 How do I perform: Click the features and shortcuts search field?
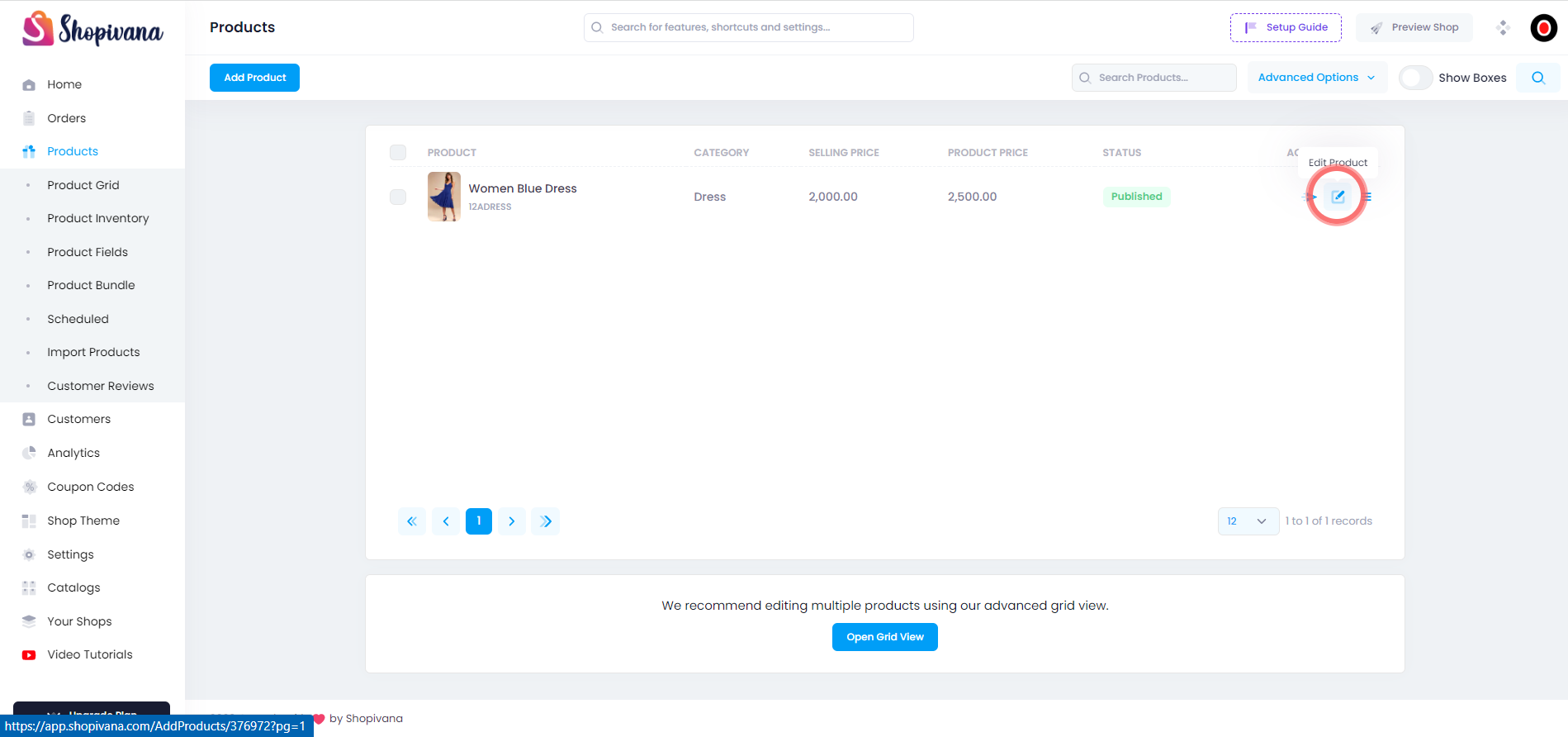pyautogui.click(x=748, y=27)
